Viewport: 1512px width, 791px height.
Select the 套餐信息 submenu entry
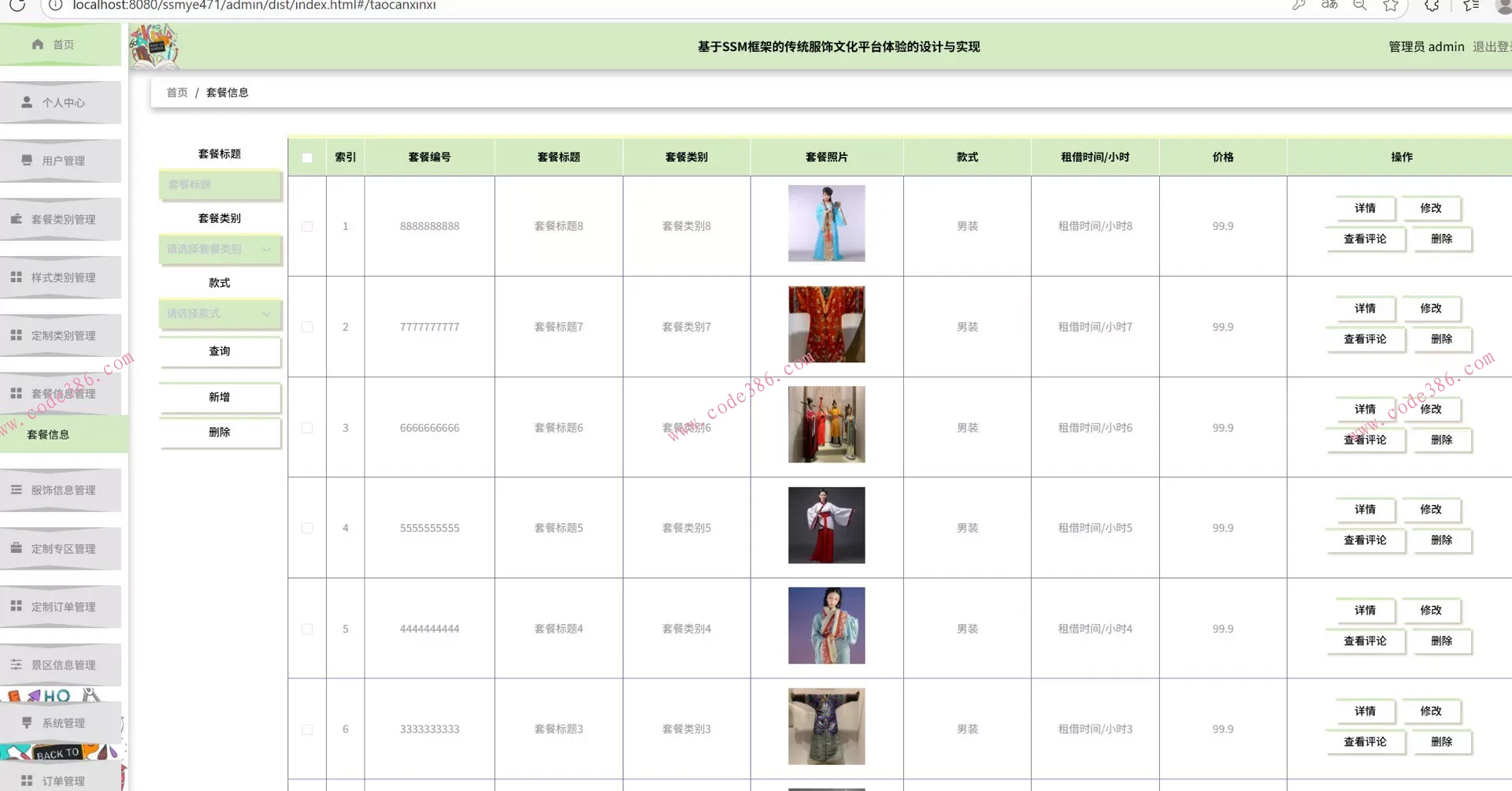click(x=49, y=433)
